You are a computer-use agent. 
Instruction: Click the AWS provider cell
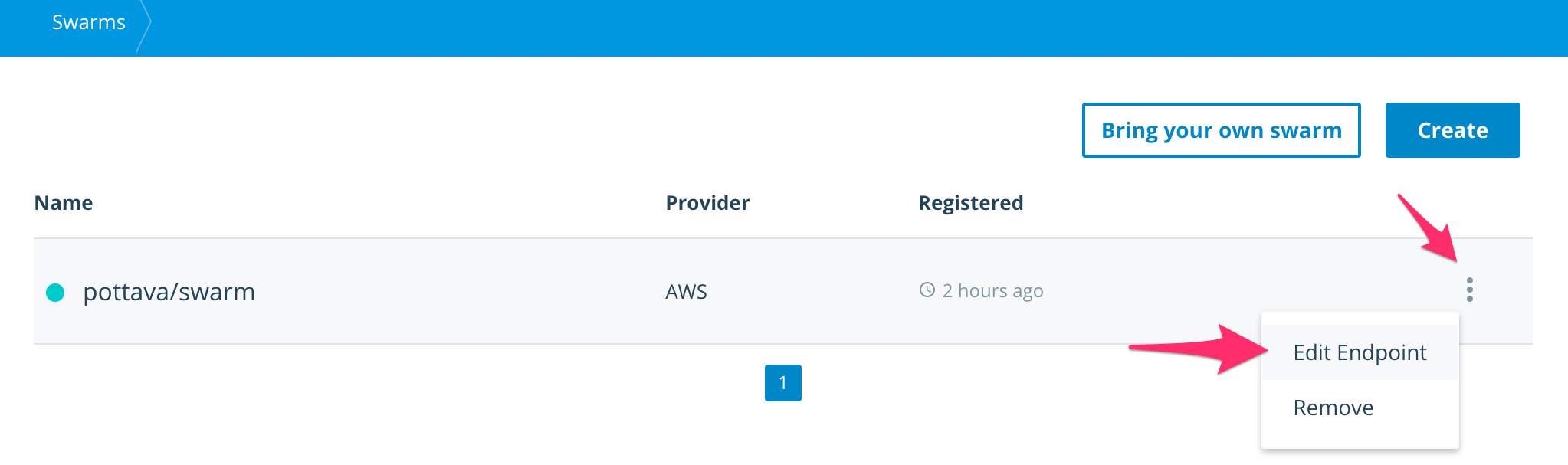click(686, 292)
